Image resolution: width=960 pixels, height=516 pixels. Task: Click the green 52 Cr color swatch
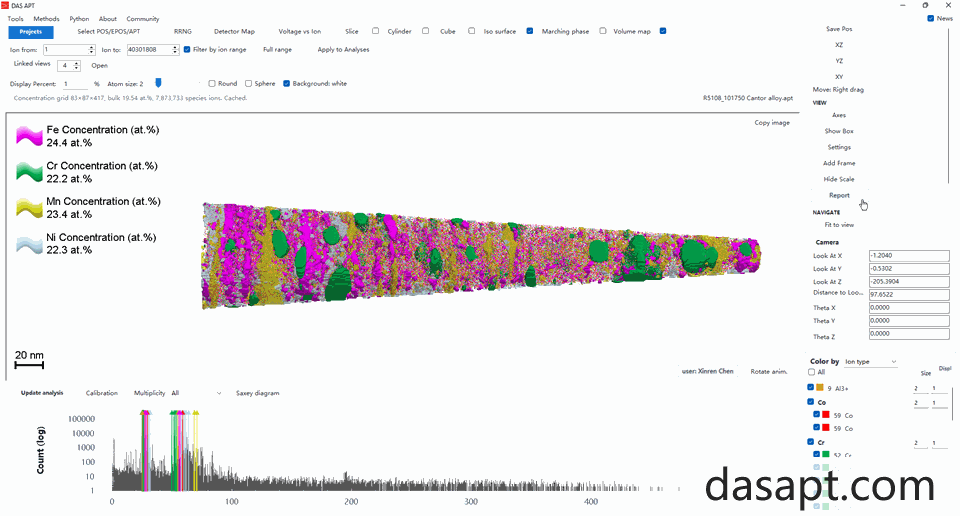[826, 454]
